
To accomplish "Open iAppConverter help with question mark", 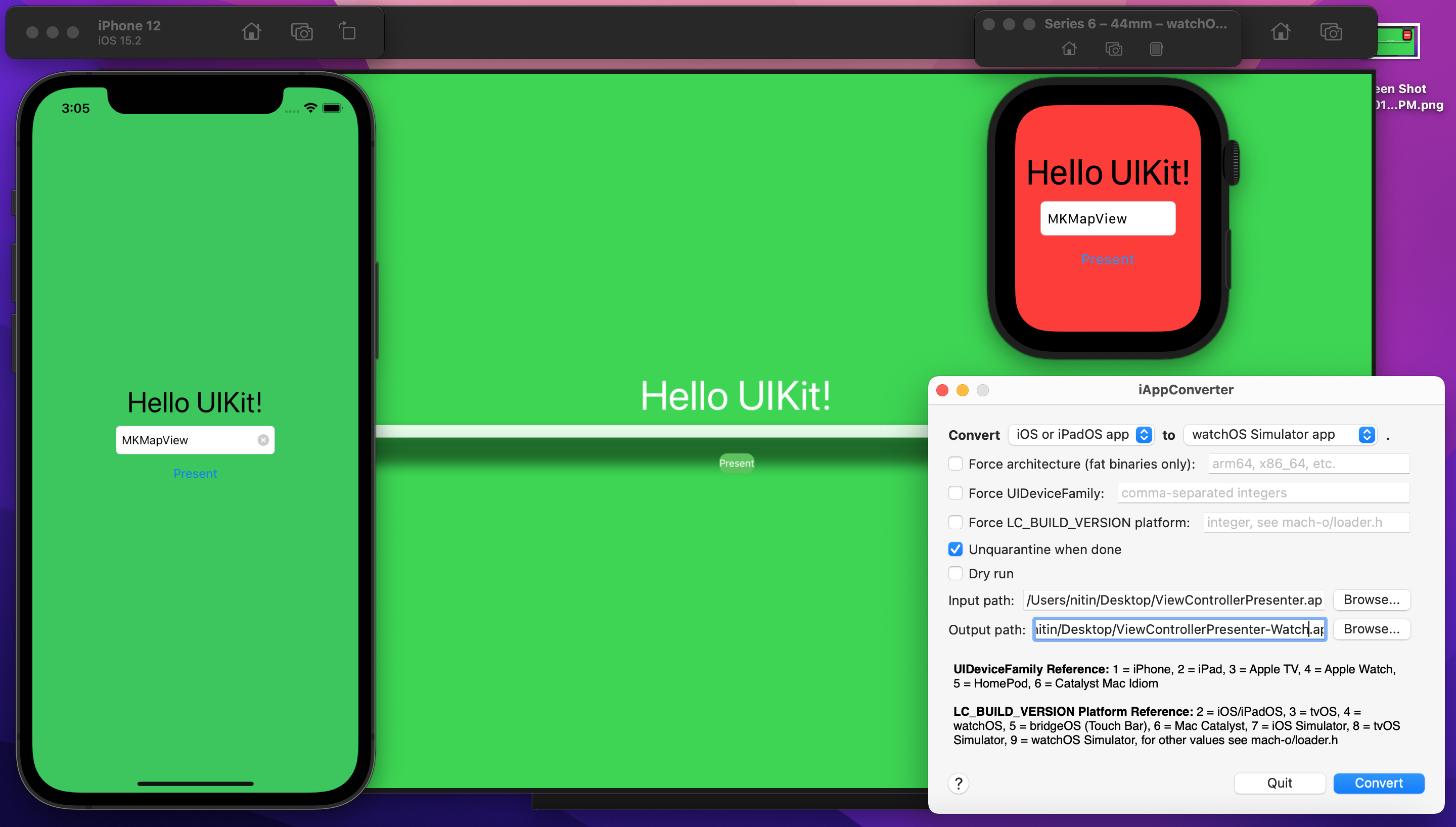I will click(959, 783).
